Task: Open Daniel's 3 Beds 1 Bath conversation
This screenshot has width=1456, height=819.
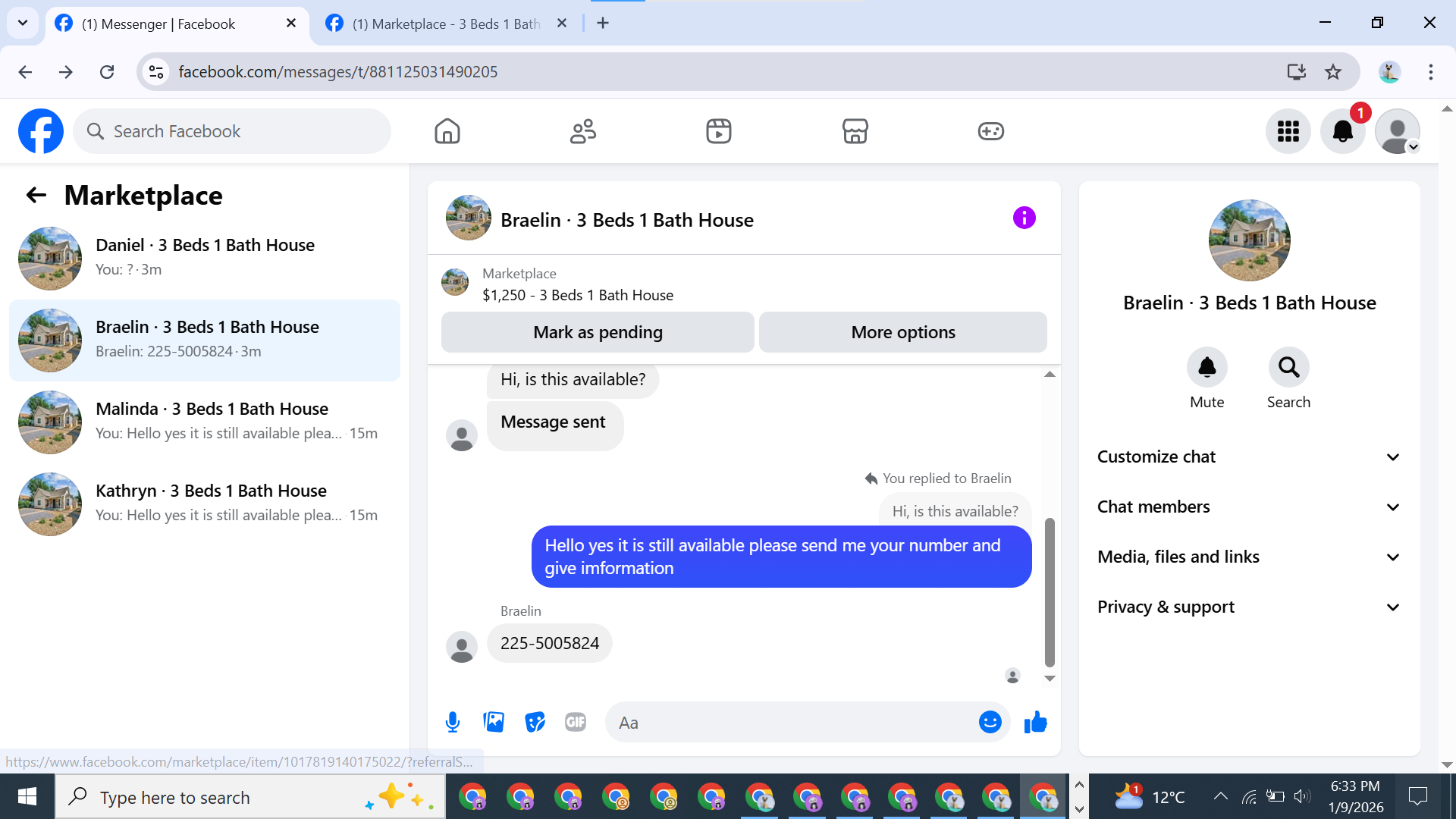Action: tap(205, 258)
